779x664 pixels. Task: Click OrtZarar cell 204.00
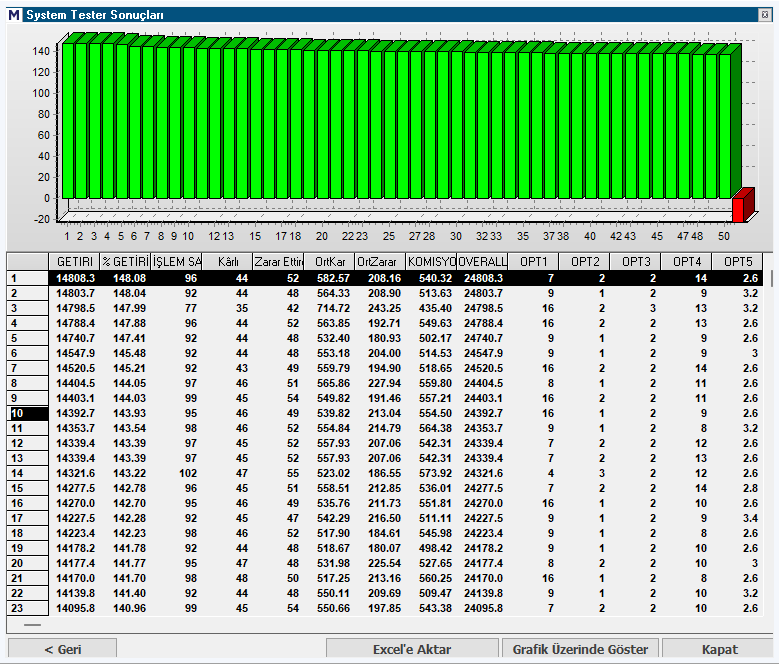(x=381, y=353)
